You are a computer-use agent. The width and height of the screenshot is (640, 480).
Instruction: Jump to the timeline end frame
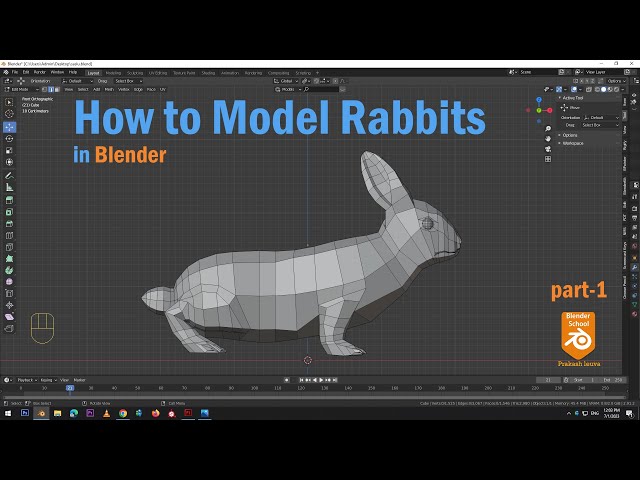pyautogui.click(x=335, y=380)
